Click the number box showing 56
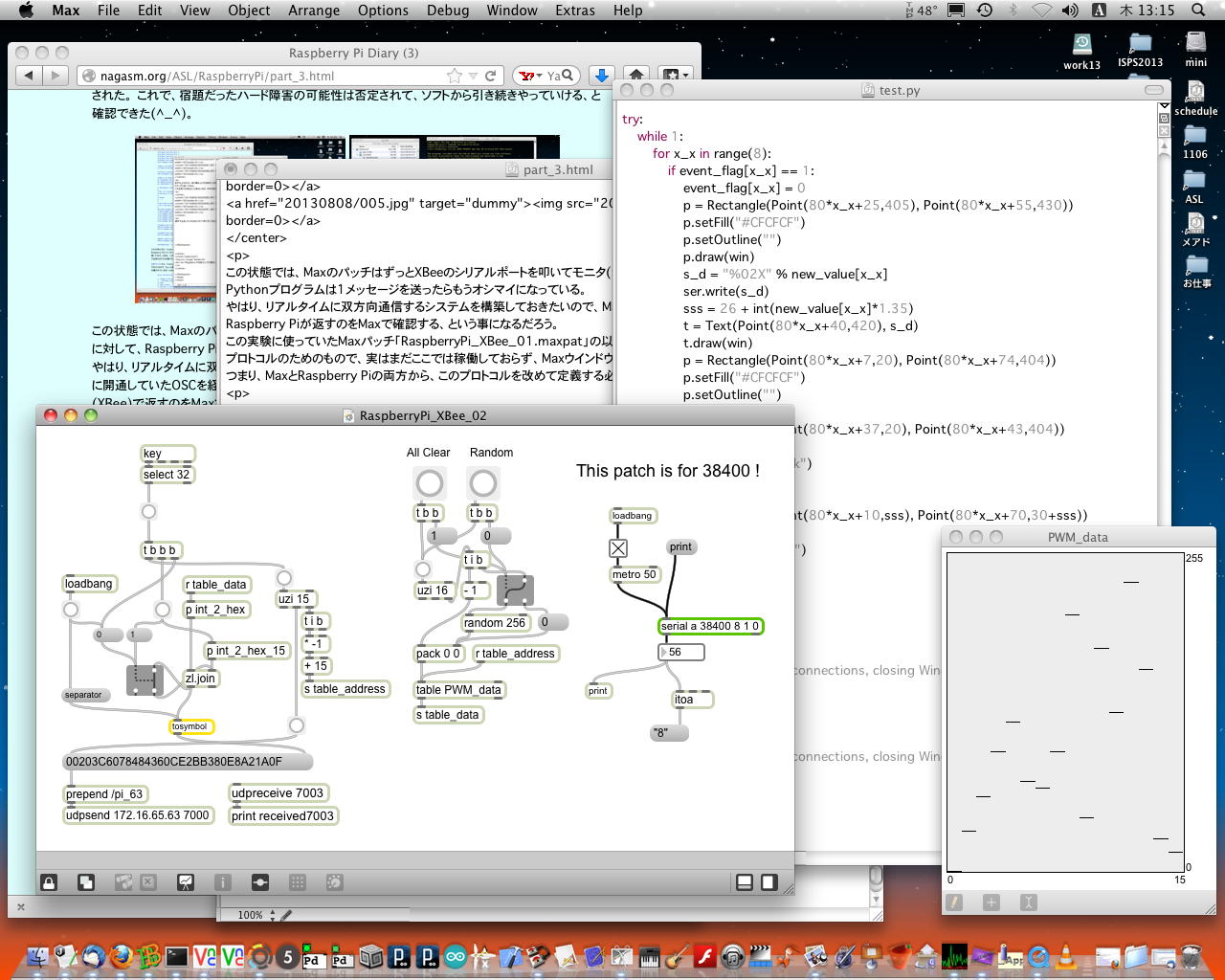 point(681,652)
